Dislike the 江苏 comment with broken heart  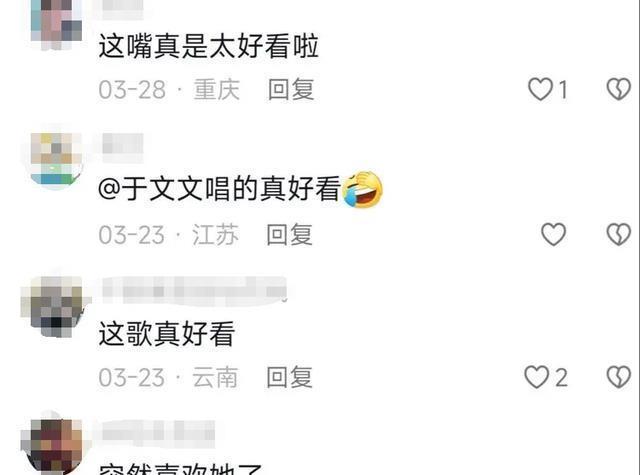tap(619, 234)
